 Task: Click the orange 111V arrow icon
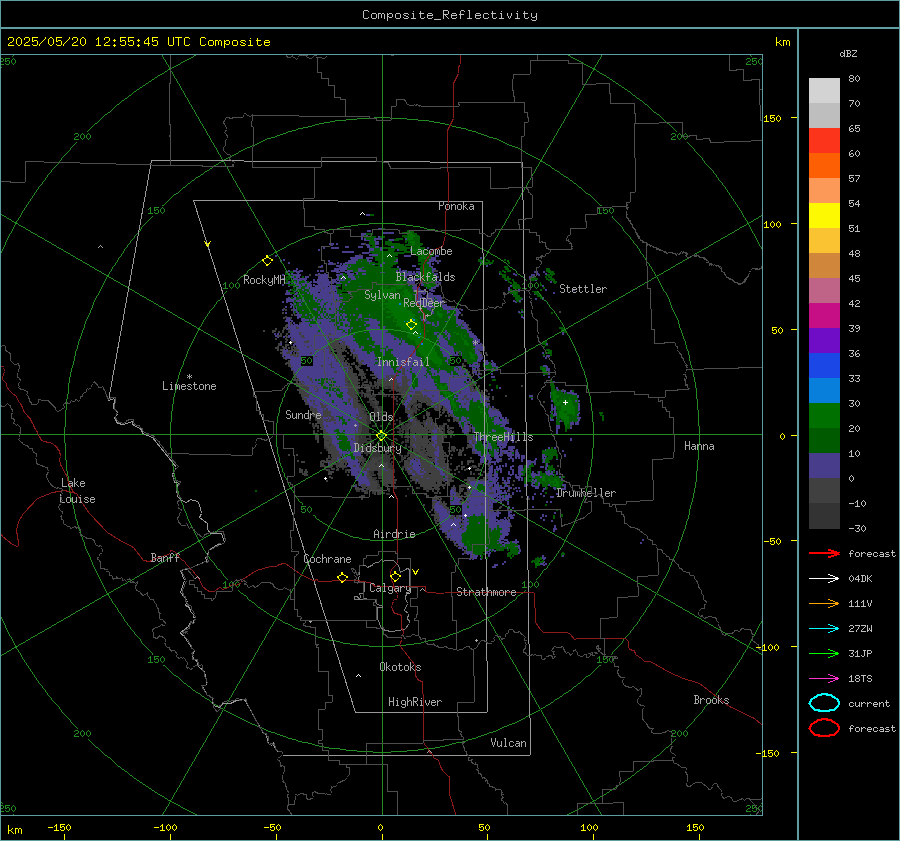click(x=824, y=603)
